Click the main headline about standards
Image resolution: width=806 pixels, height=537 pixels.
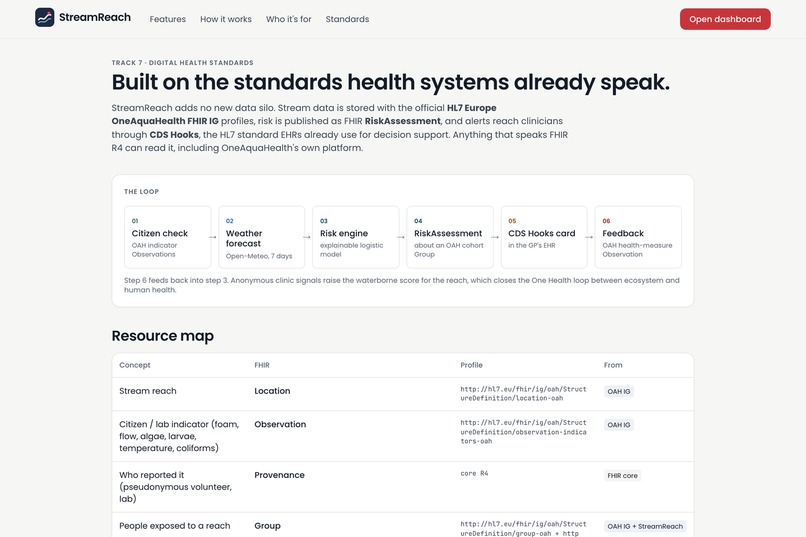(x=391, y=82)
